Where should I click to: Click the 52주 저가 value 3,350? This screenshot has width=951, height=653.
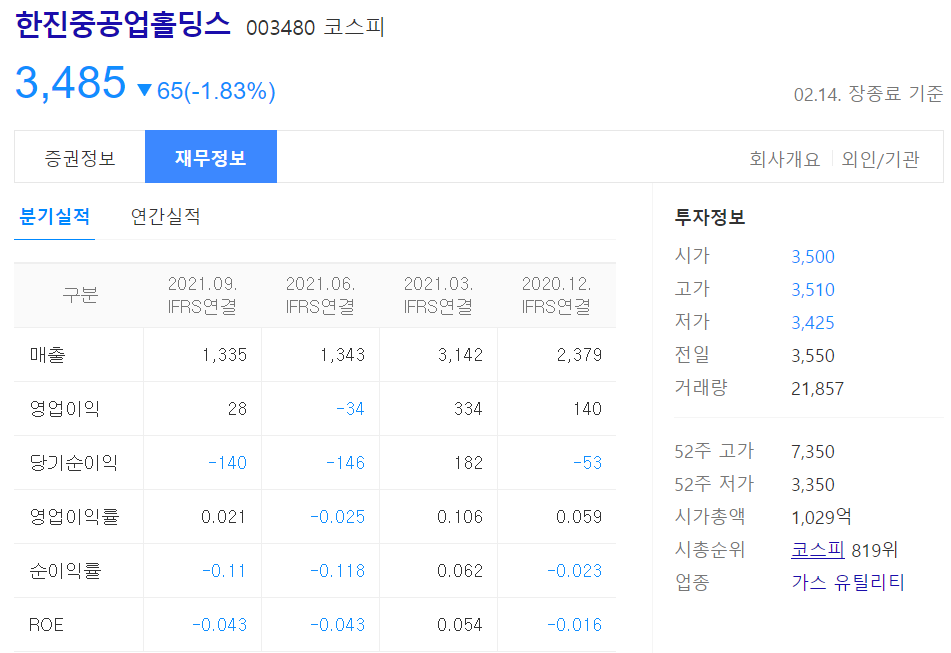click(x=813, y=484)
